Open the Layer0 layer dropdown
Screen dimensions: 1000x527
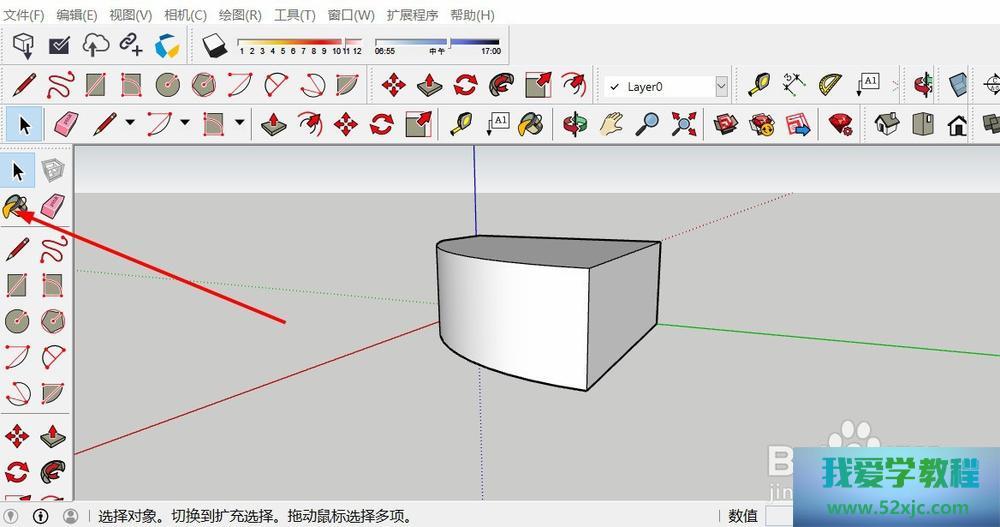(721, 87)
